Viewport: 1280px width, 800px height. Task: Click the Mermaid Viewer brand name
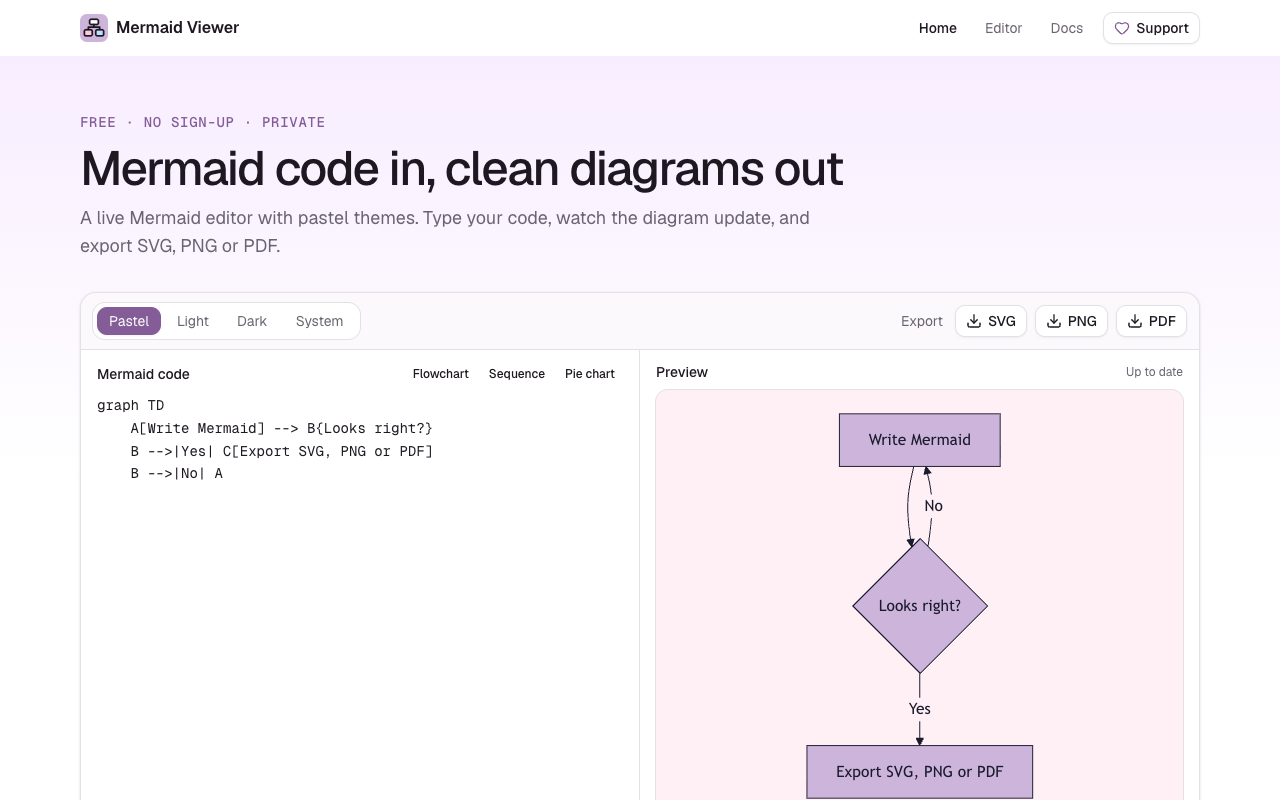point(178,28)
